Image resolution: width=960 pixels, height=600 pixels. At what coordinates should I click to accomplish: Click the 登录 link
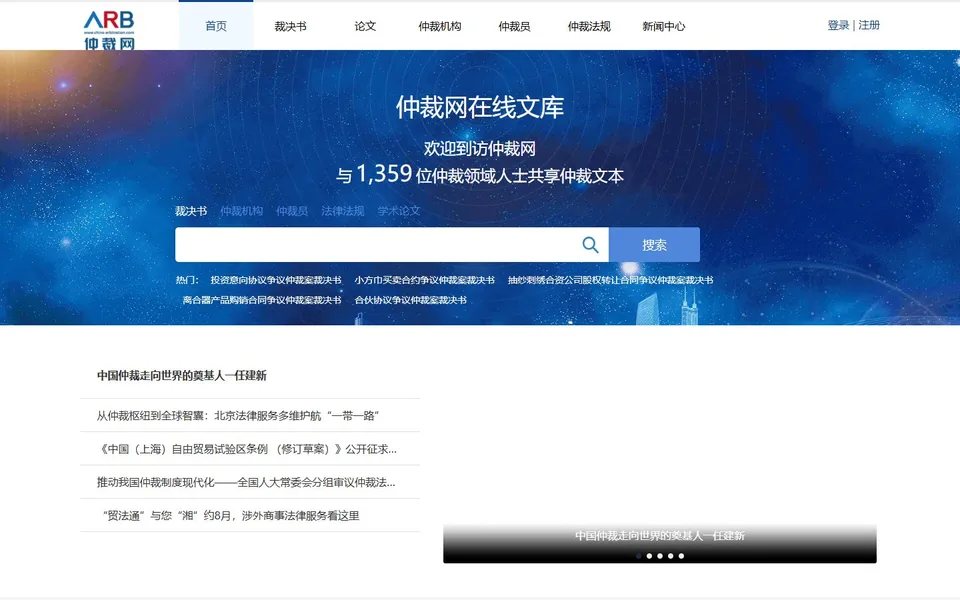tap(838, 25)
